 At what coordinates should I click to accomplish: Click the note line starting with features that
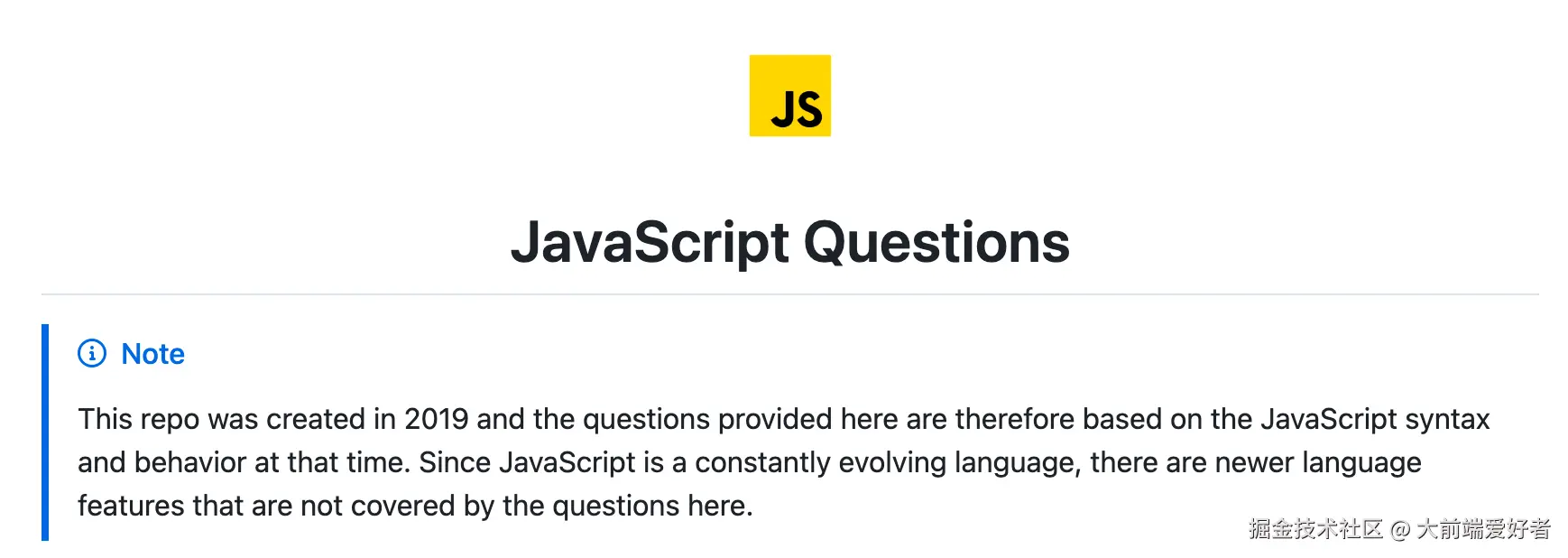[x=415, y=506]
